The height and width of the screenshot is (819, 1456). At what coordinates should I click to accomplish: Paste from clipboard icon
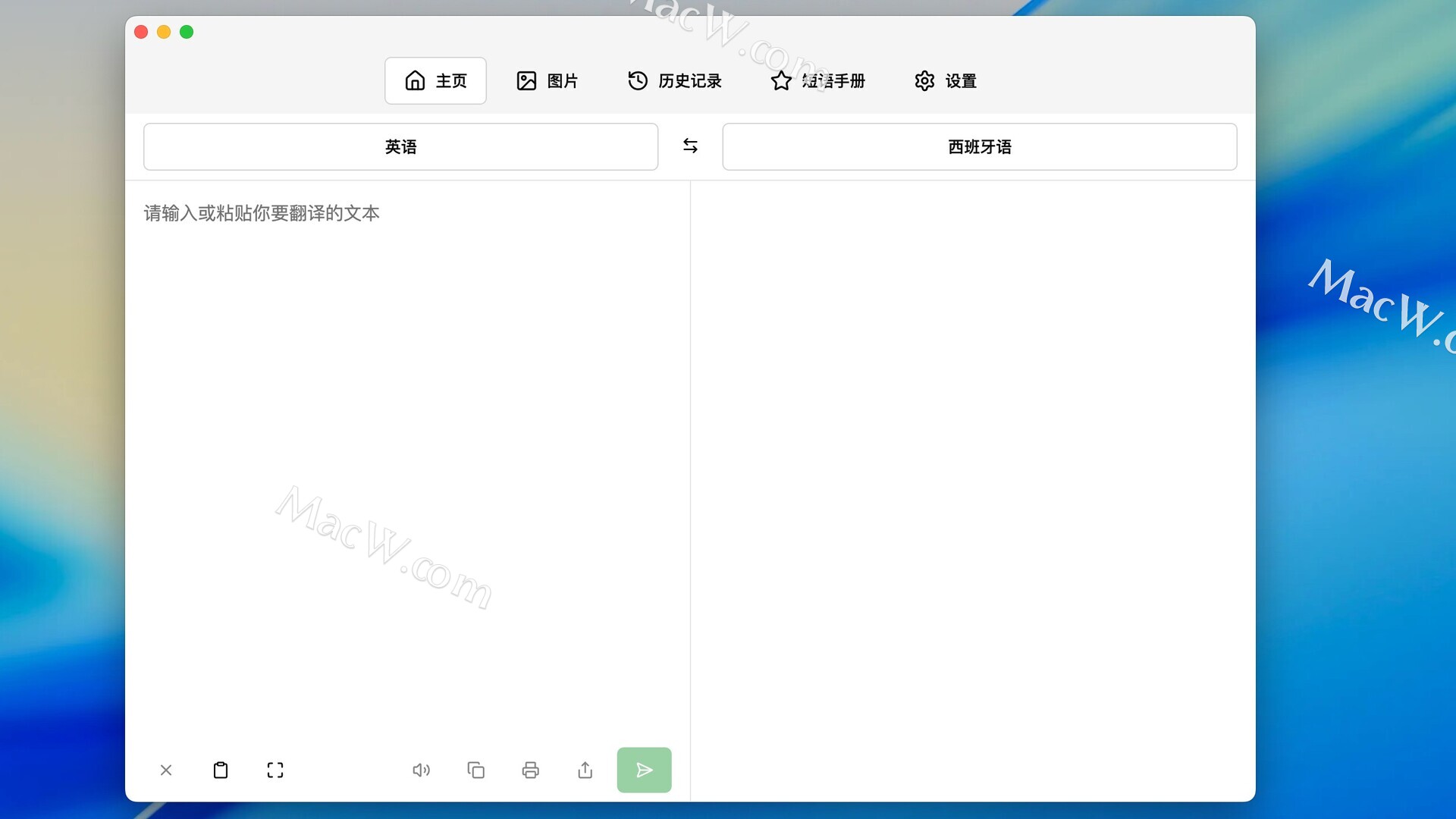[x=221, y=770]
